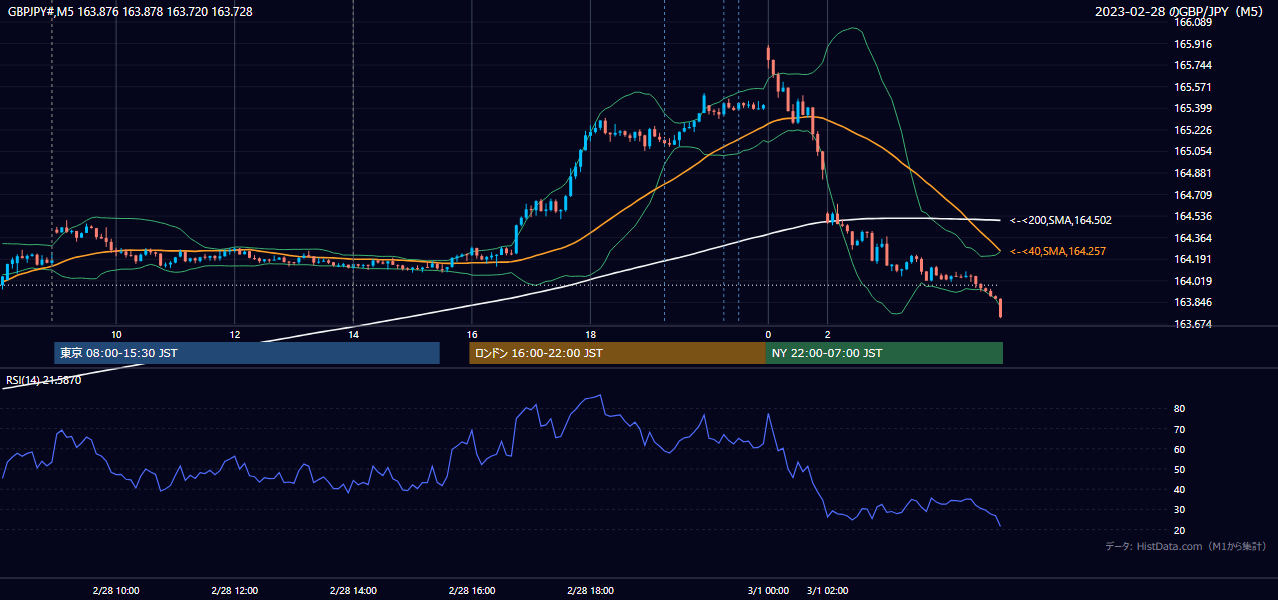Click the RSI scale value 60
This screenshot has height=600, width=1278.
tap(1180, 449)
